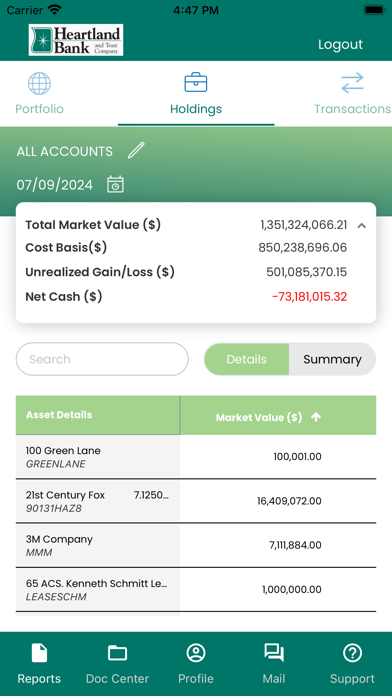Tap the Cost Basis value 850,238,696.06

pos(302,248)
